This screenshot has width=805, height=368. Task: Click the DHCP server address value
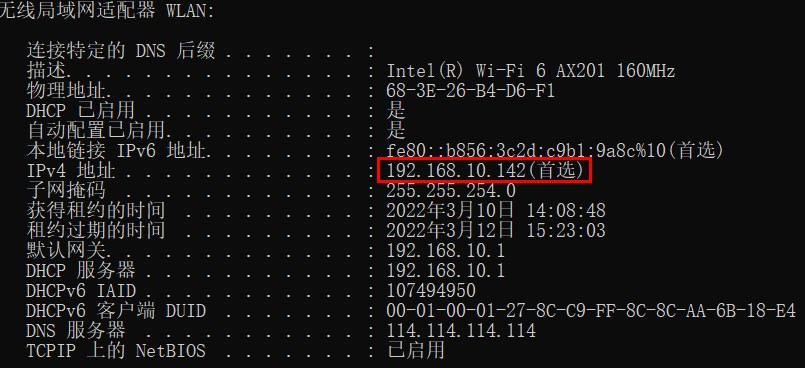[x=445, y=270]
